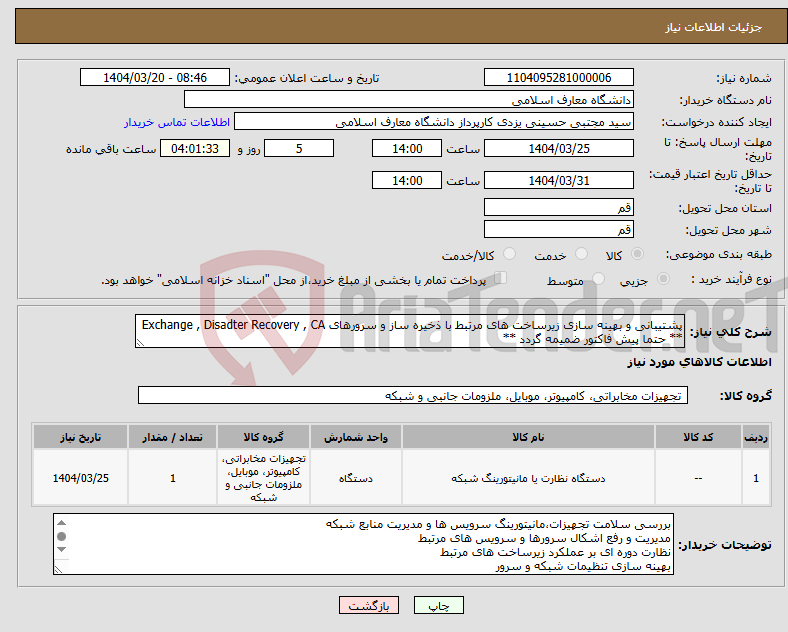Click the resize handle of buyer notes box

click(59, 570)
